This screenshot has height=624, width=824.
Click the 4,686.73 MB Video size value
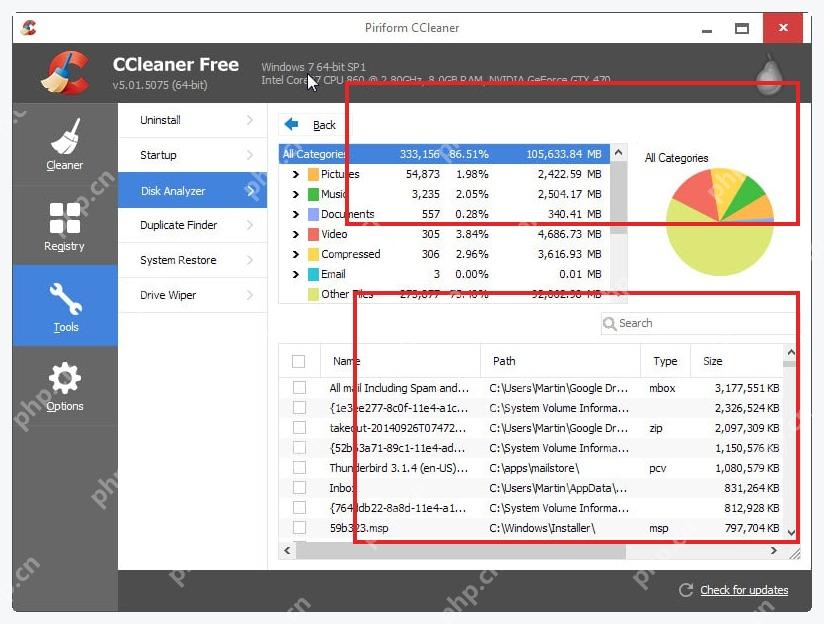(x=569, y=234)
